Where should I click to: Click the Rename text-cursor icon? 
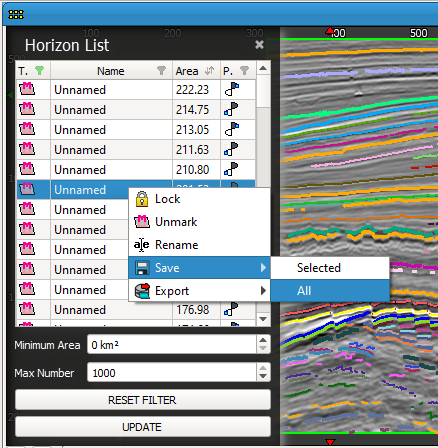(x=142, y=245)
